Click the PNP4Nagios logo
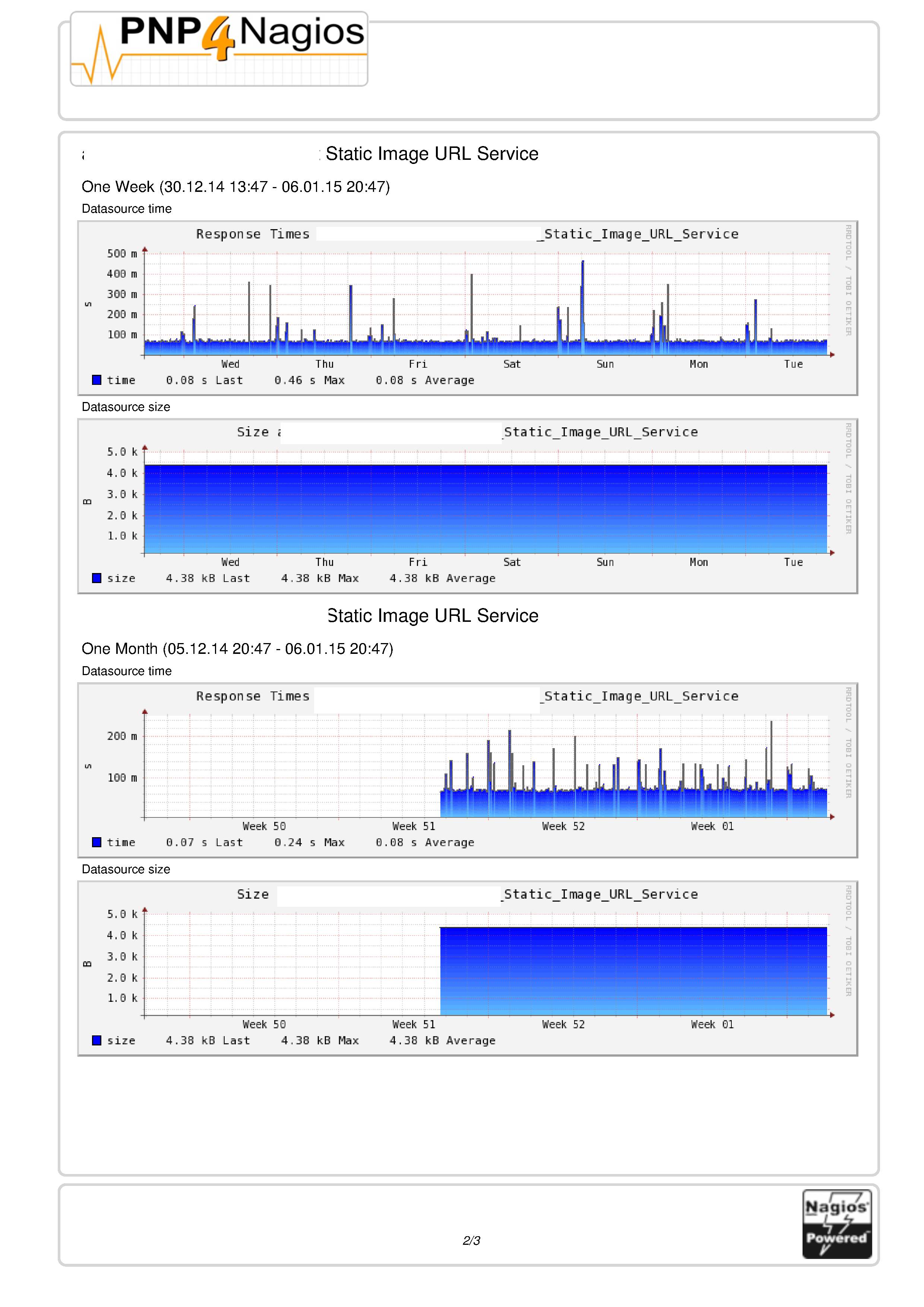The width and height of the screenshot is (924, 1307). point(219,49)
